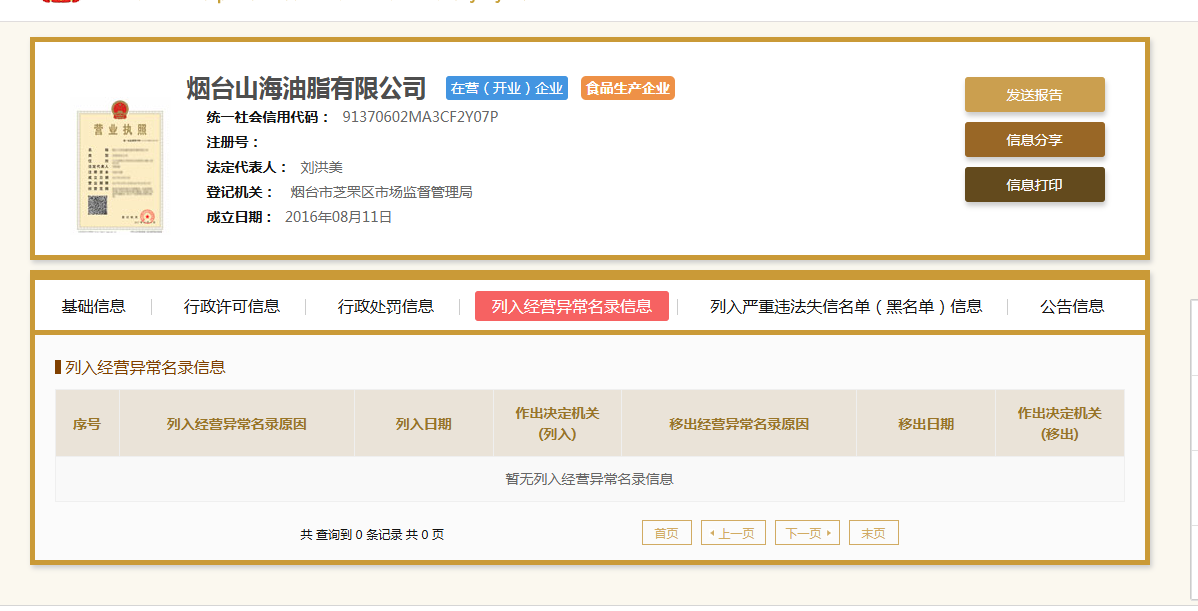The image size is (1198, 611).
Task: Switch to the 行政处罚信息 tab
Action: (x=386, y=306)
